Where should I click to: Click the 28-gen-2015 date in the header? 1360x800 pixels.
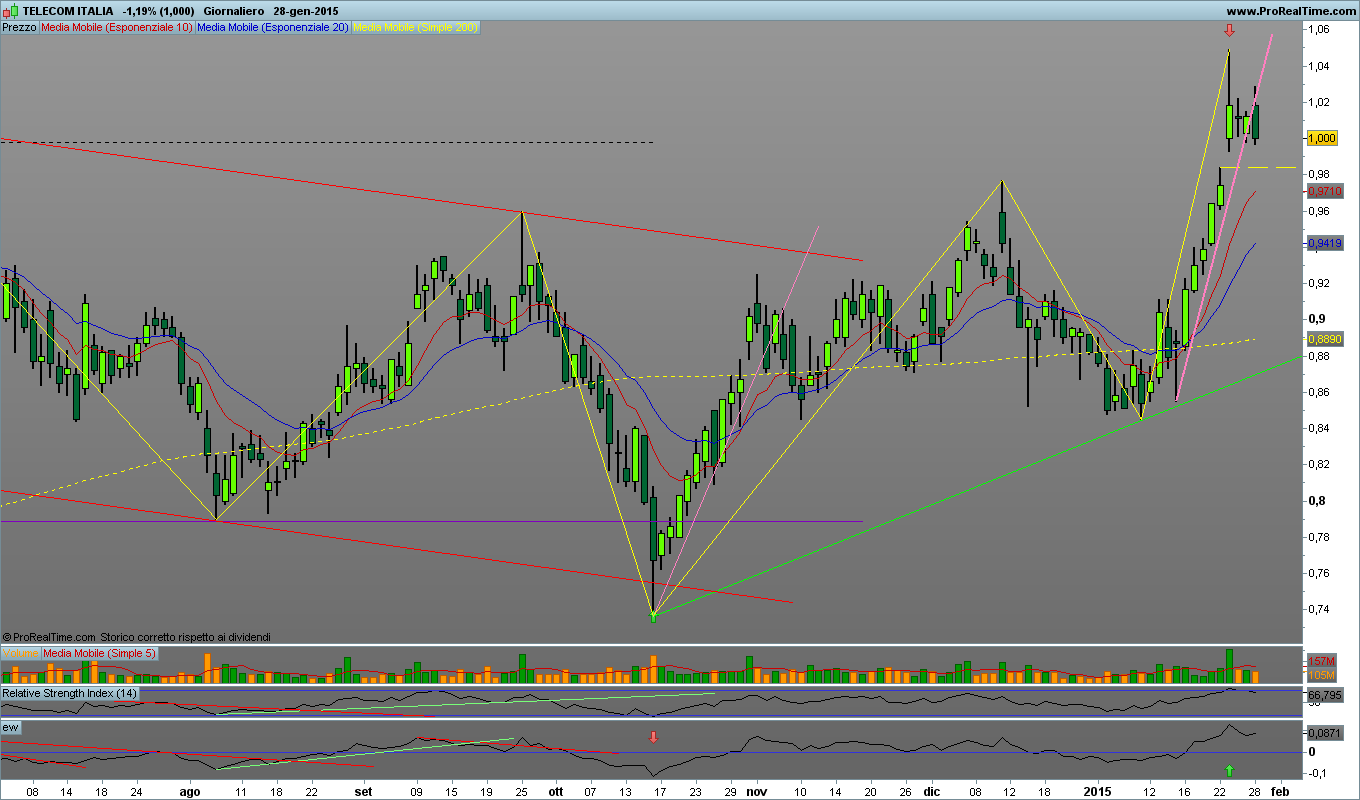coord(306,10)
